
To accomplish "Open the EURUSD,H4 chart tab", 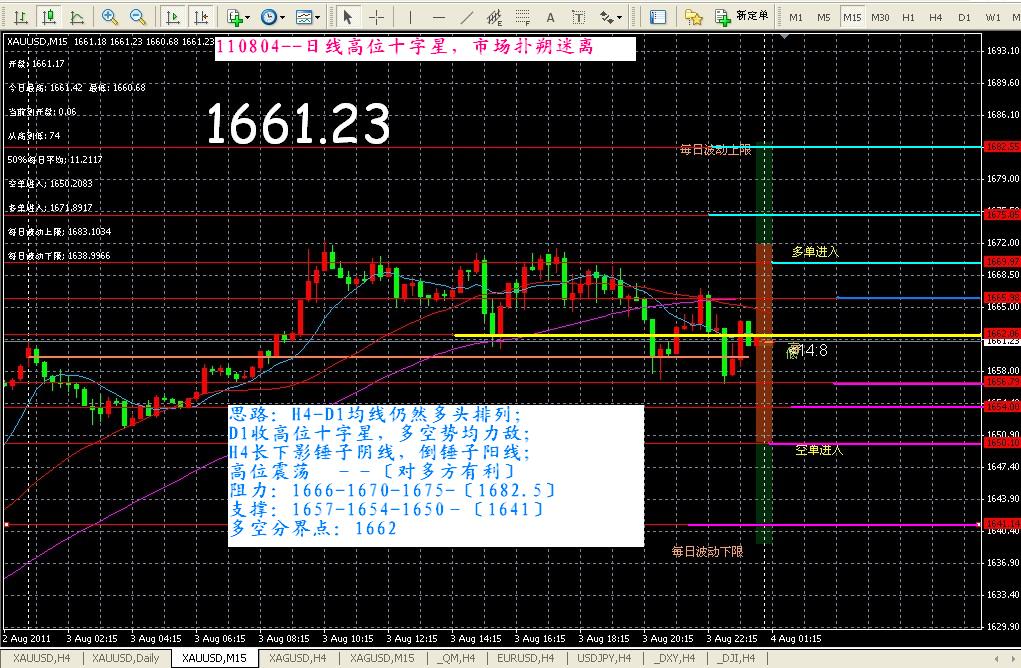I will point(525,658).
